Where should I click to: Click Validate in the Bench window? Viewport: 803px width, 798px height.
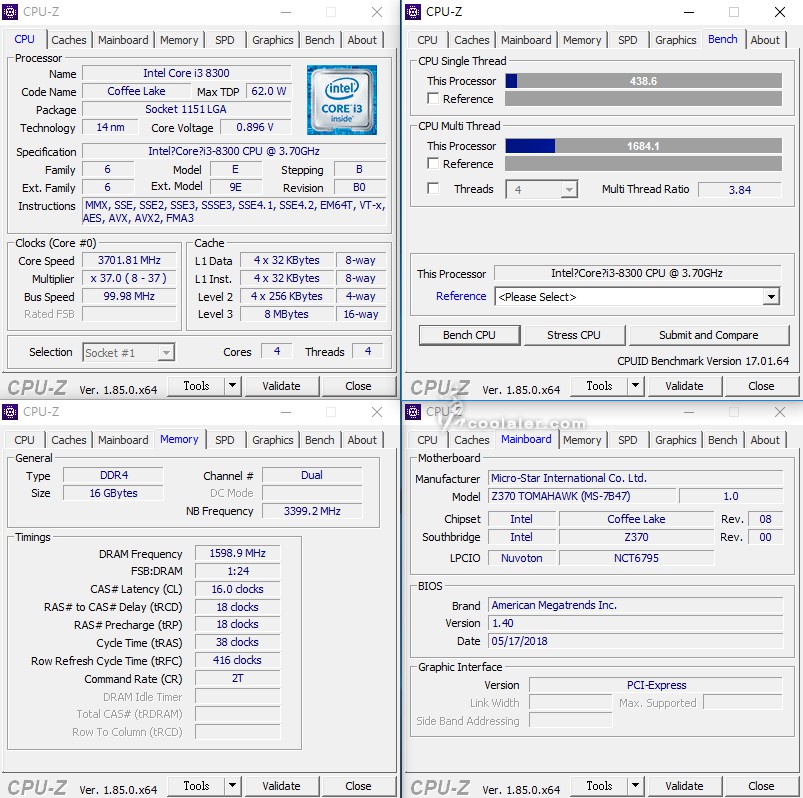point(684,386)
